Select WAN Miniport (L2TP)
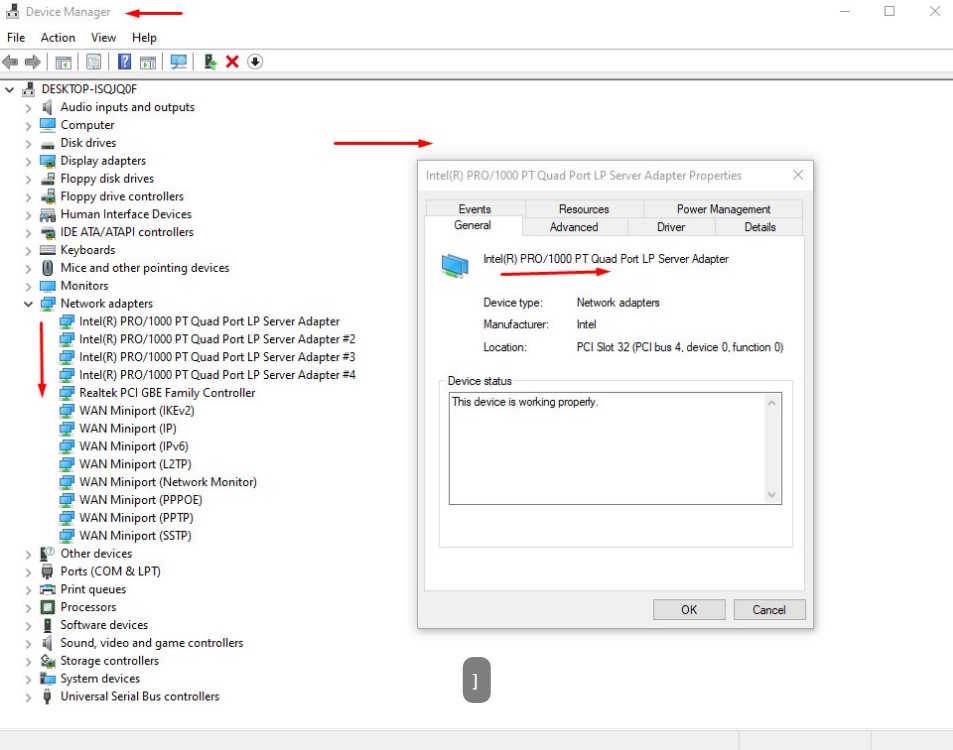 point(135,464)
